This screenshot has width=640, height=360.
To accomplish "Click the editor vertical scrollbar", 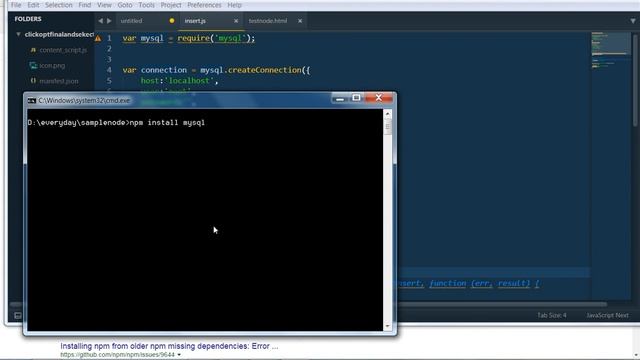I will pyautogui.click(x=636, y=80).
